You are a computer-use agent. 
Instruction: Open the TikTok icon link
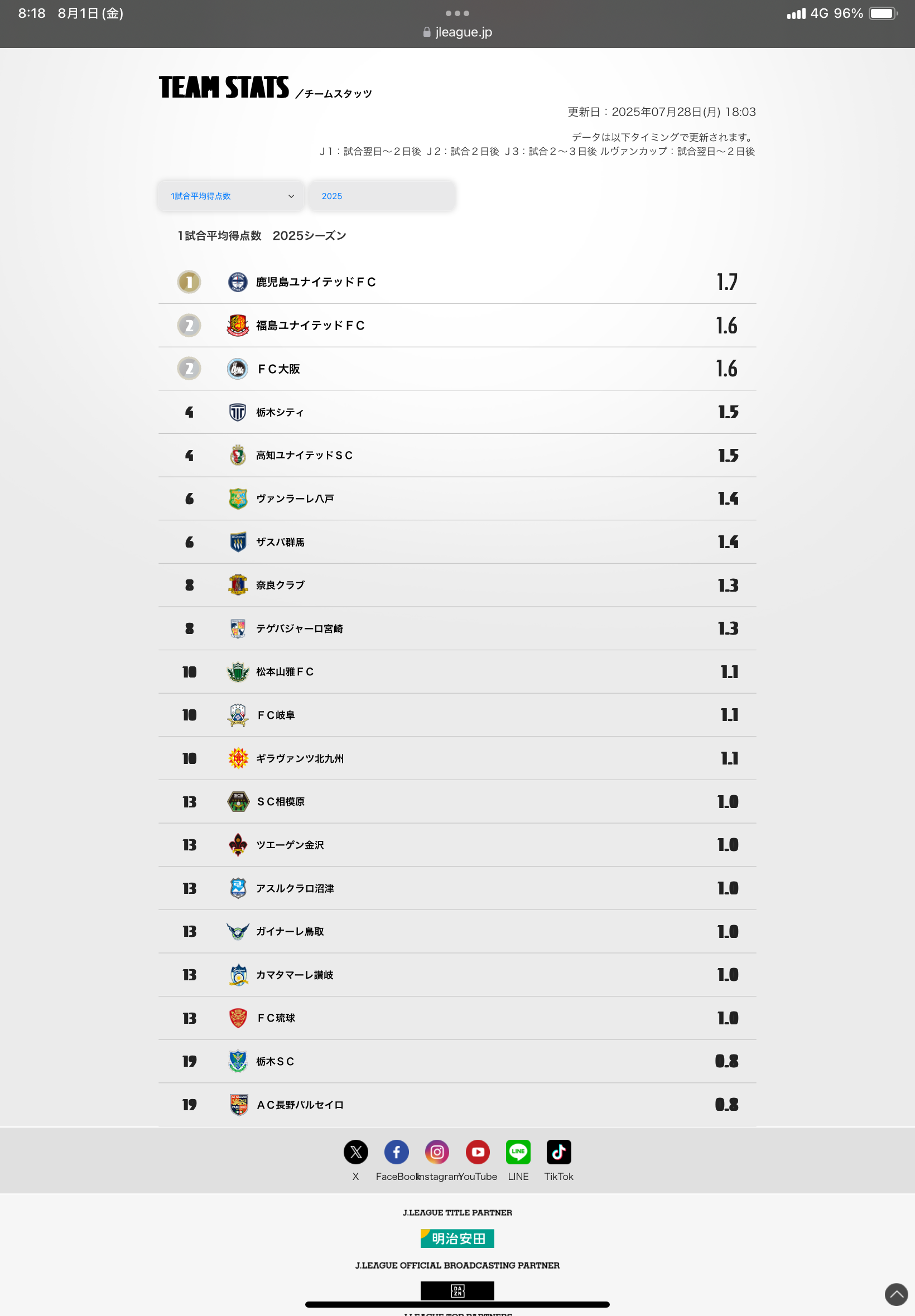[x=559, y=1151]
